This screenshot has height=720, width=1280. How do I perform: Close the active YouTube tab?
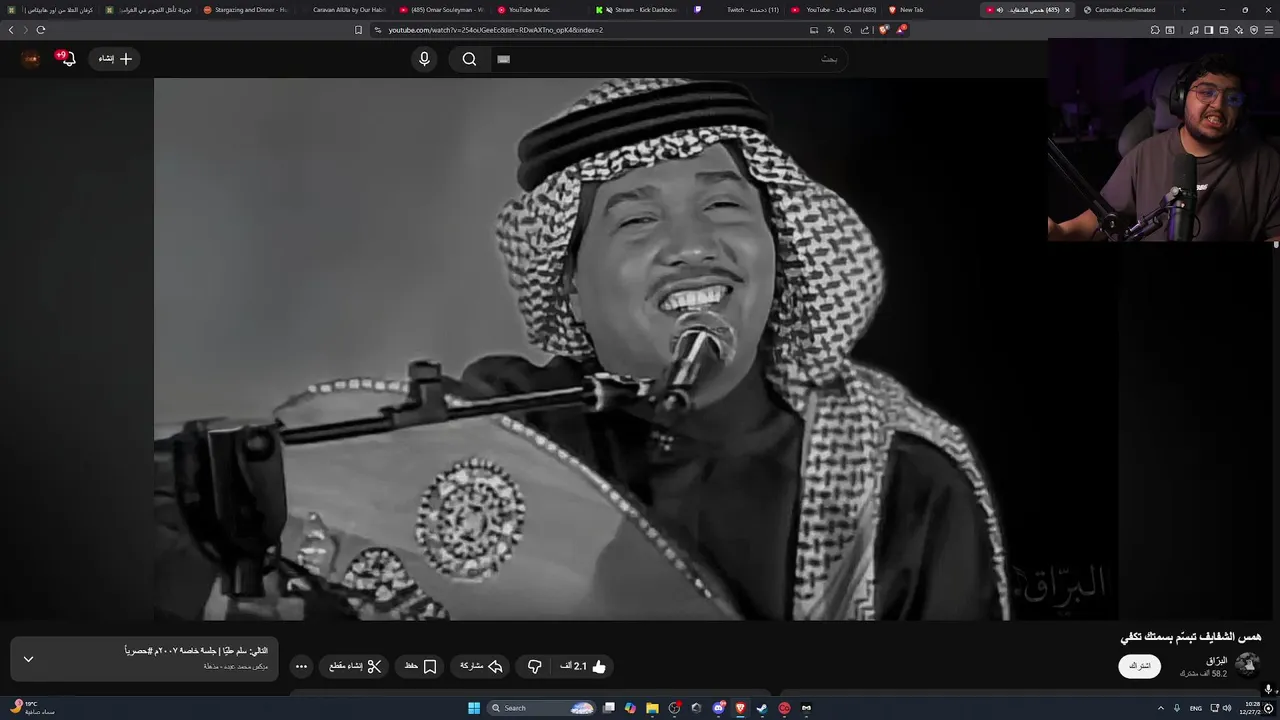[x=1067, y=10]
